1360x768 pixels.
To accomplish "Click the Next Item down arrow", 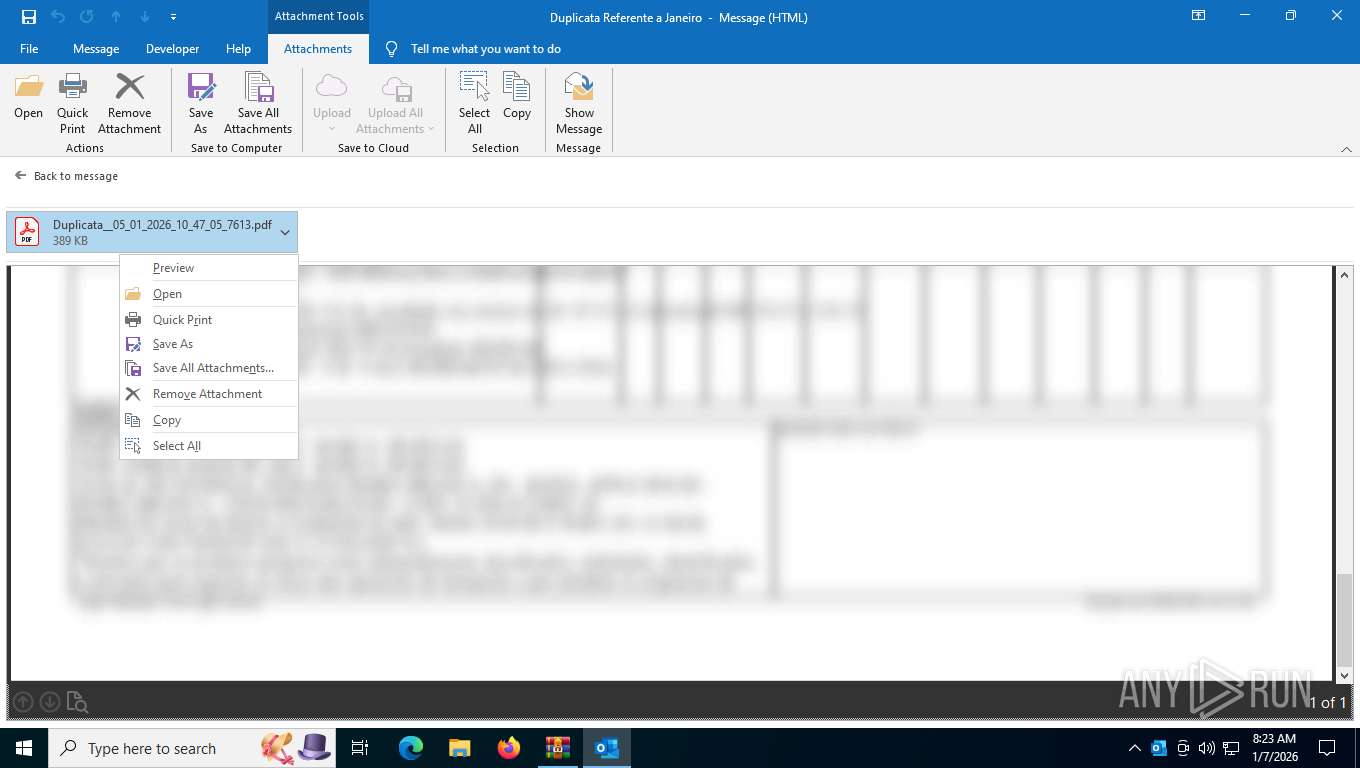I will pyautogui.click(x=145, y=17).
